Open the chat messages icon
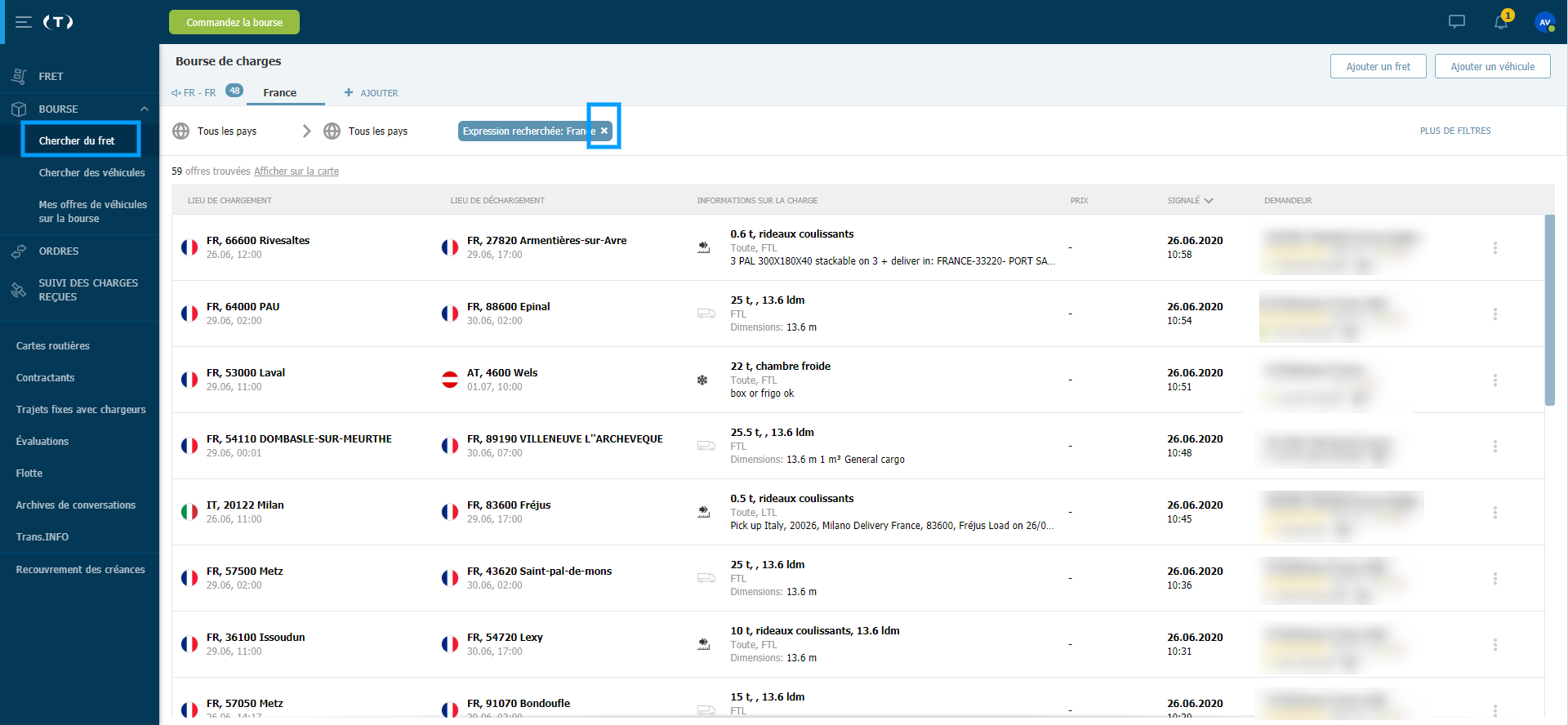This screenshot has height=725, width=1568. pyautogui.click(x=1457, y=22)
